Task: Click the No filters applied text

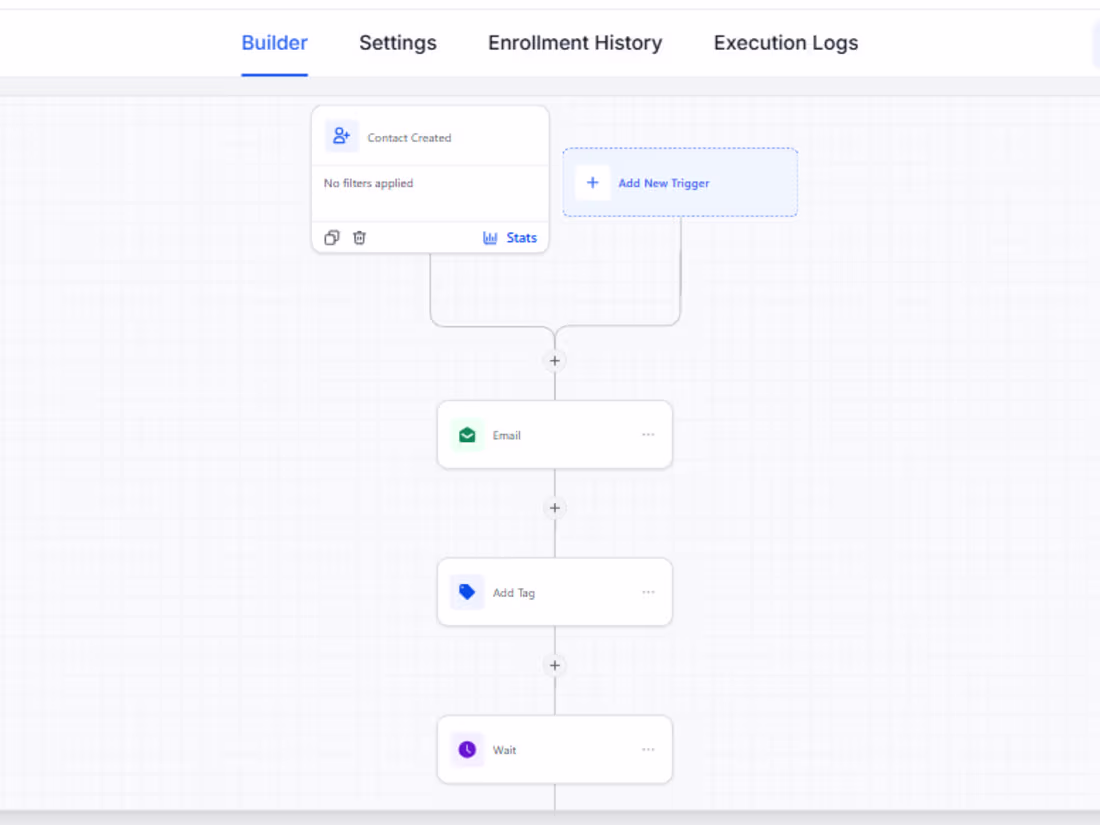Action: pos(368,183)
